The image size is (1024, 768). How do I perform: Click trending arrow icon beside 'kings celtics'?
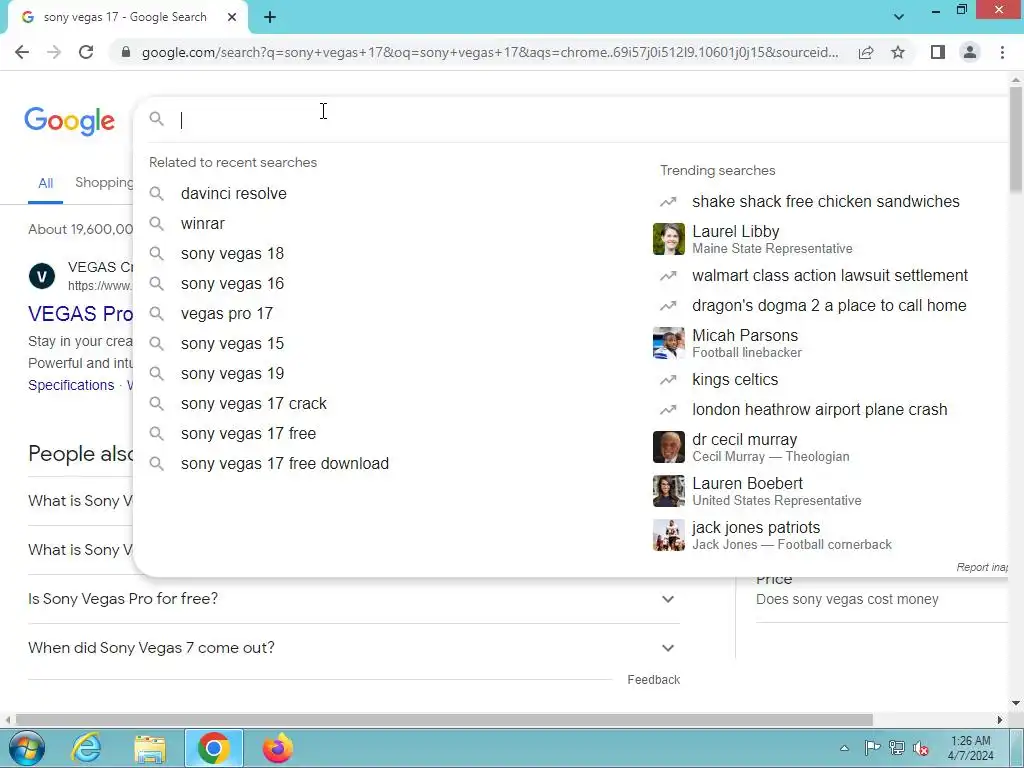pos(668,379)
